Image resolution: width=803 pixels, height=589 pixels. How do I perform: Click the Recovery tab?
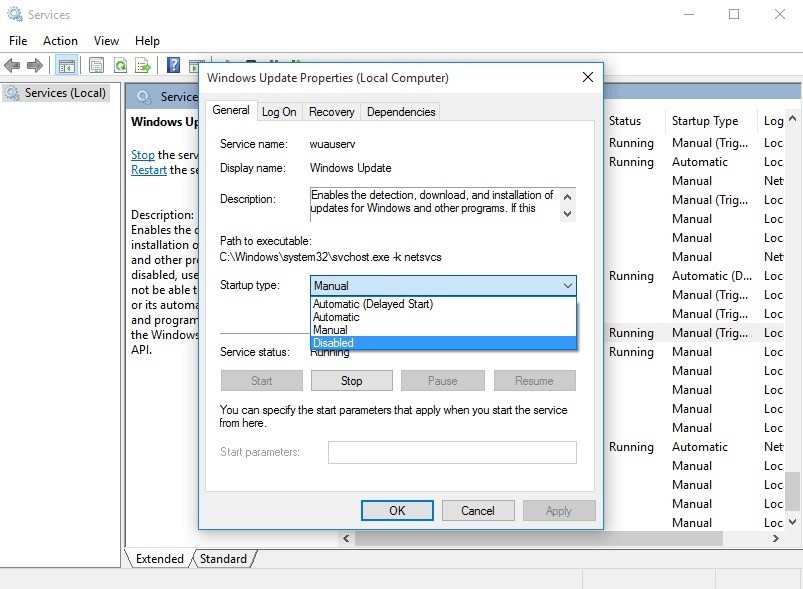(x=331, y=111)
